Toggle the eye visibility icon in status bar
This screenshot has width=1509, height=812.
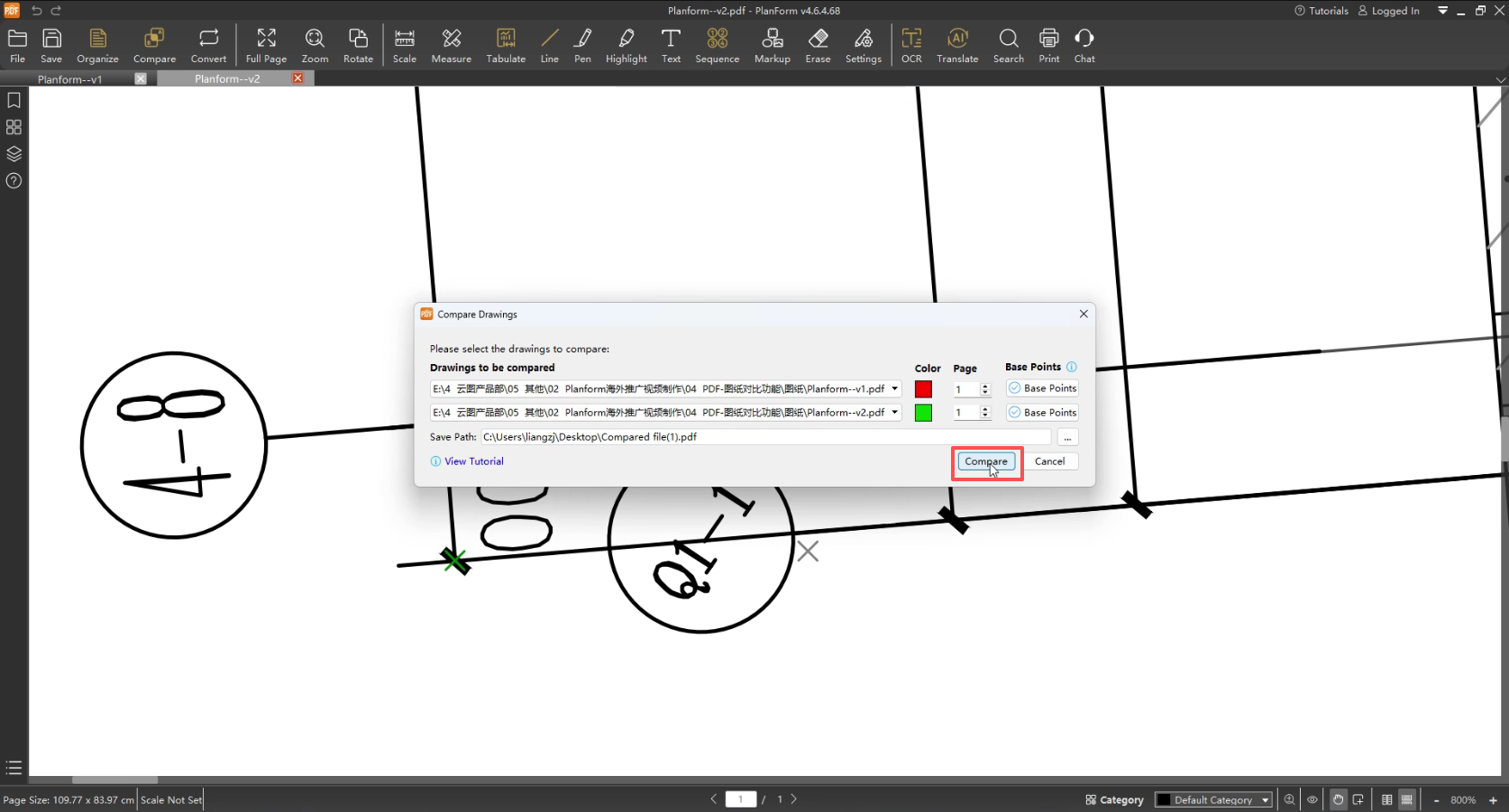[1312, 800]
